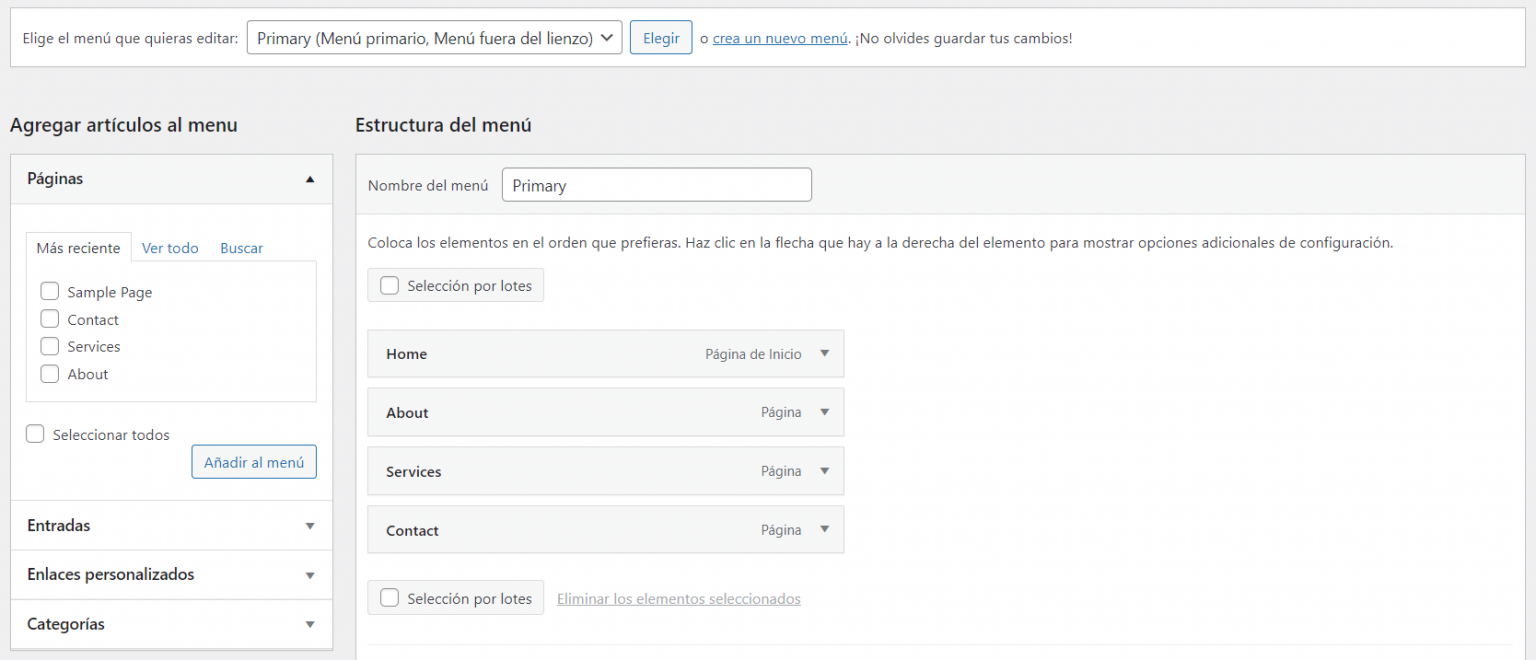This screenshot has height=660, width=1536.
Task: Enable the lower Selección por lotes checkbox
Action: [389, 597]
